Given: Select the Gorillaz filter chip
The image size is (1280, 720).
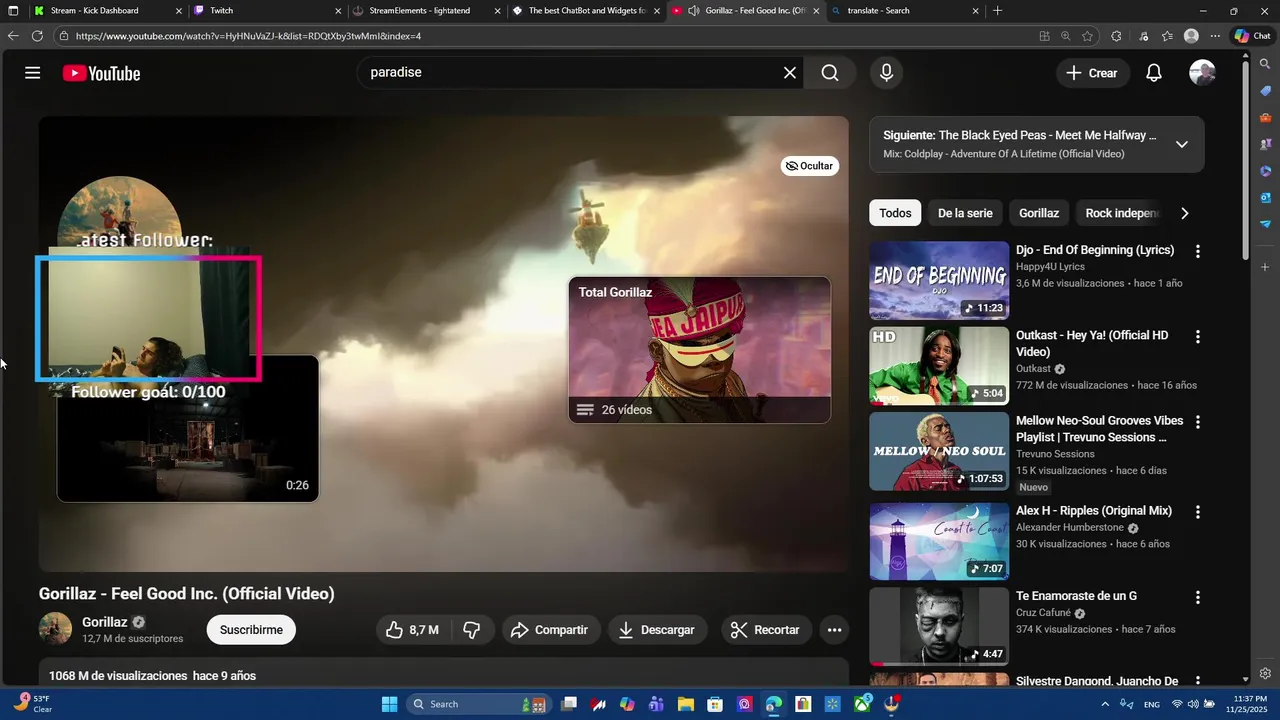Looking at the screenshot, I should [x=1039, y=213].
